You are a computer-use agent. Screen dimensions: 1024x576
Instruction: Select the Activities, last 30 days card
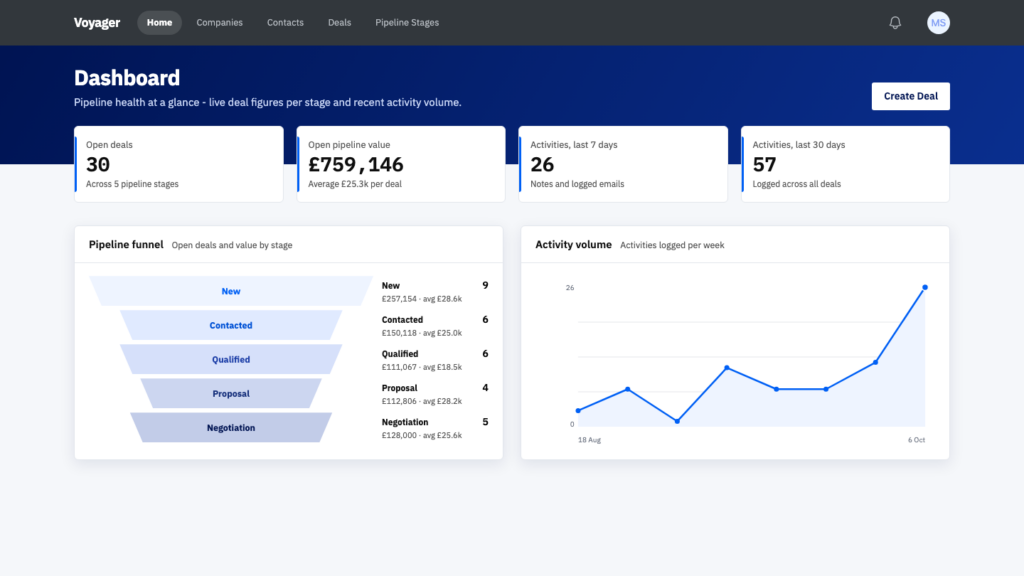click(845, 164)
